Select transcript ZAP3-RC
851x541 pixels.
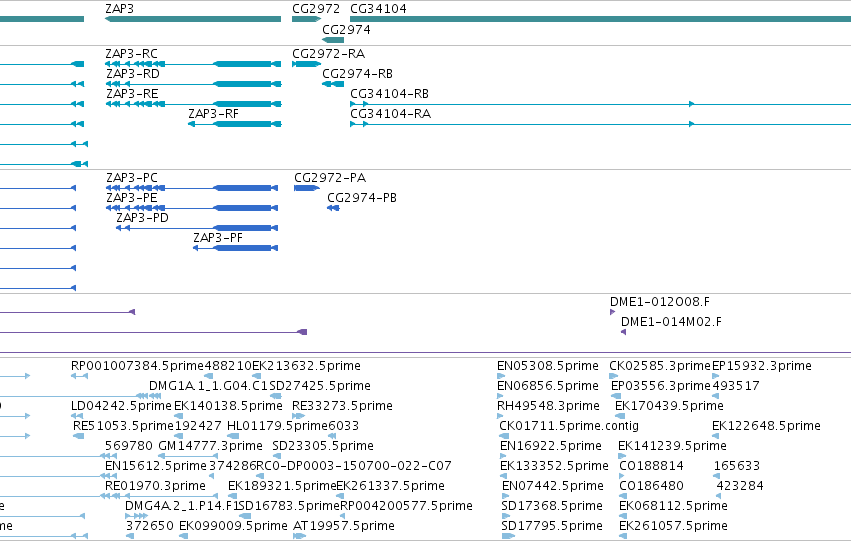coord(193,64)
